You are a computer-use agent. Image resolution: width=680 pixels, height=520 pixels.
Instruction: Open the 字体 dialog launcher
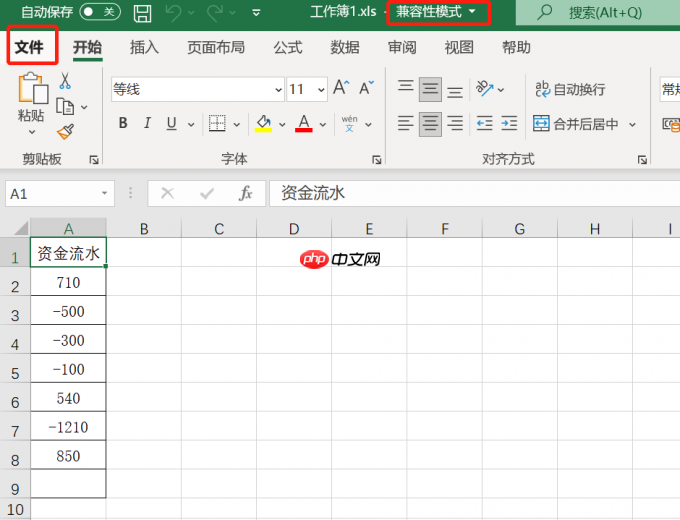pyautogui.click(x=376, y=160)
